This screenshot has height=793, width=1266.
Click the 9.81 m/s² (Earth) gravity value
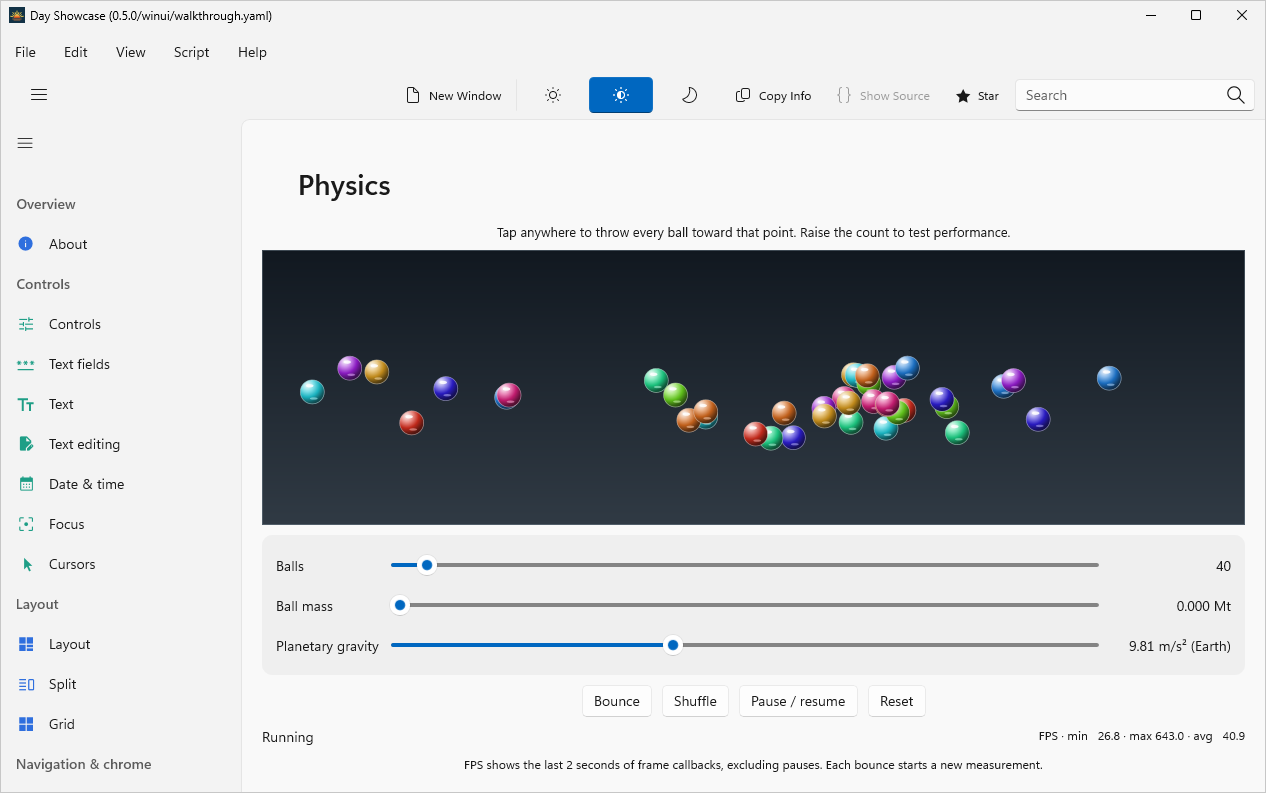coord(1180,646)
